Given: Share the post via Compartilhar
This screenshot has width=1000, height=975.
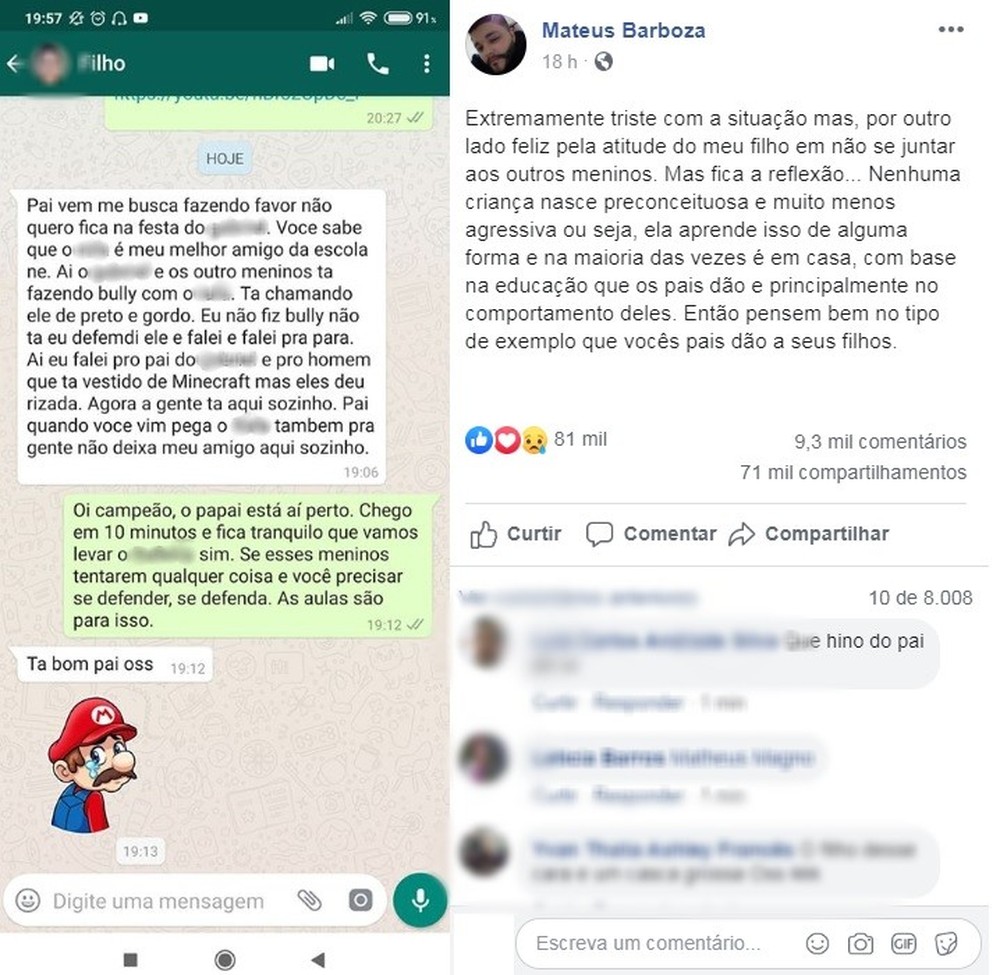Looking at the screenshot, I should (x=809, y=534).
